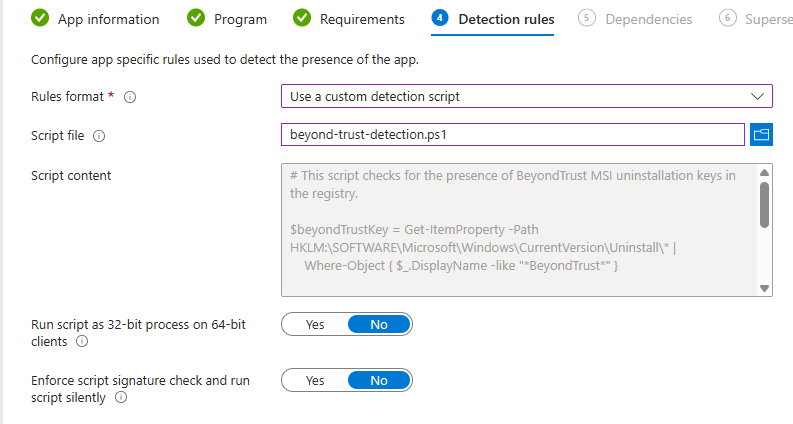Go to the Requirements tab
Image resolution: width=793 pixels, height=424 pixels.
tap(349, 19)
